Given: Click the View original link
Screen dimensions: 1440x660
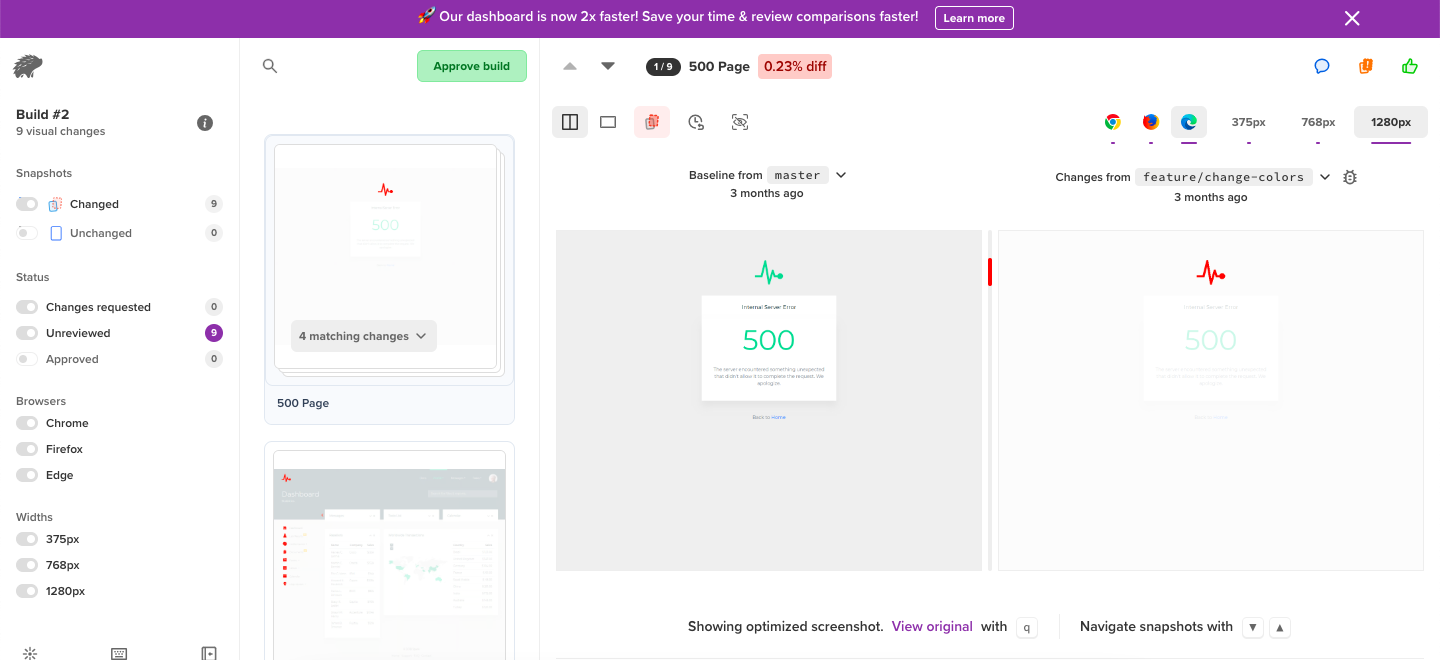Looking at the screenshot, I should tap(932, 627).
